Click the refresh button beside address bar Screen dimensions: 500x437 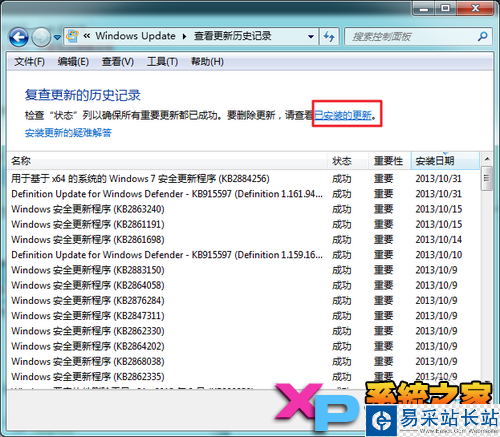pos(329,36)
